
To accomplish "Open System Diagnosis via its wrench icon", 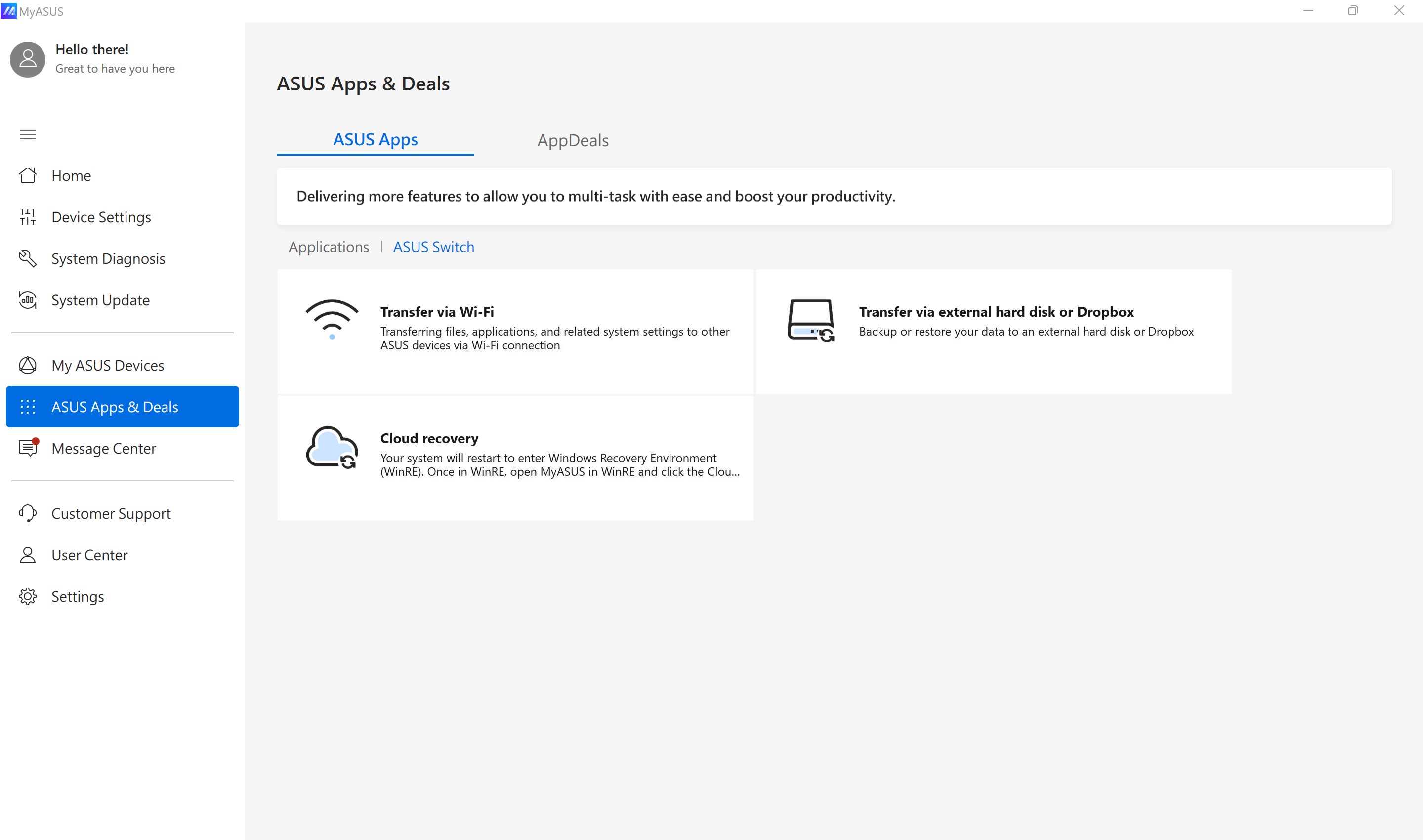I will pos(28,258).
